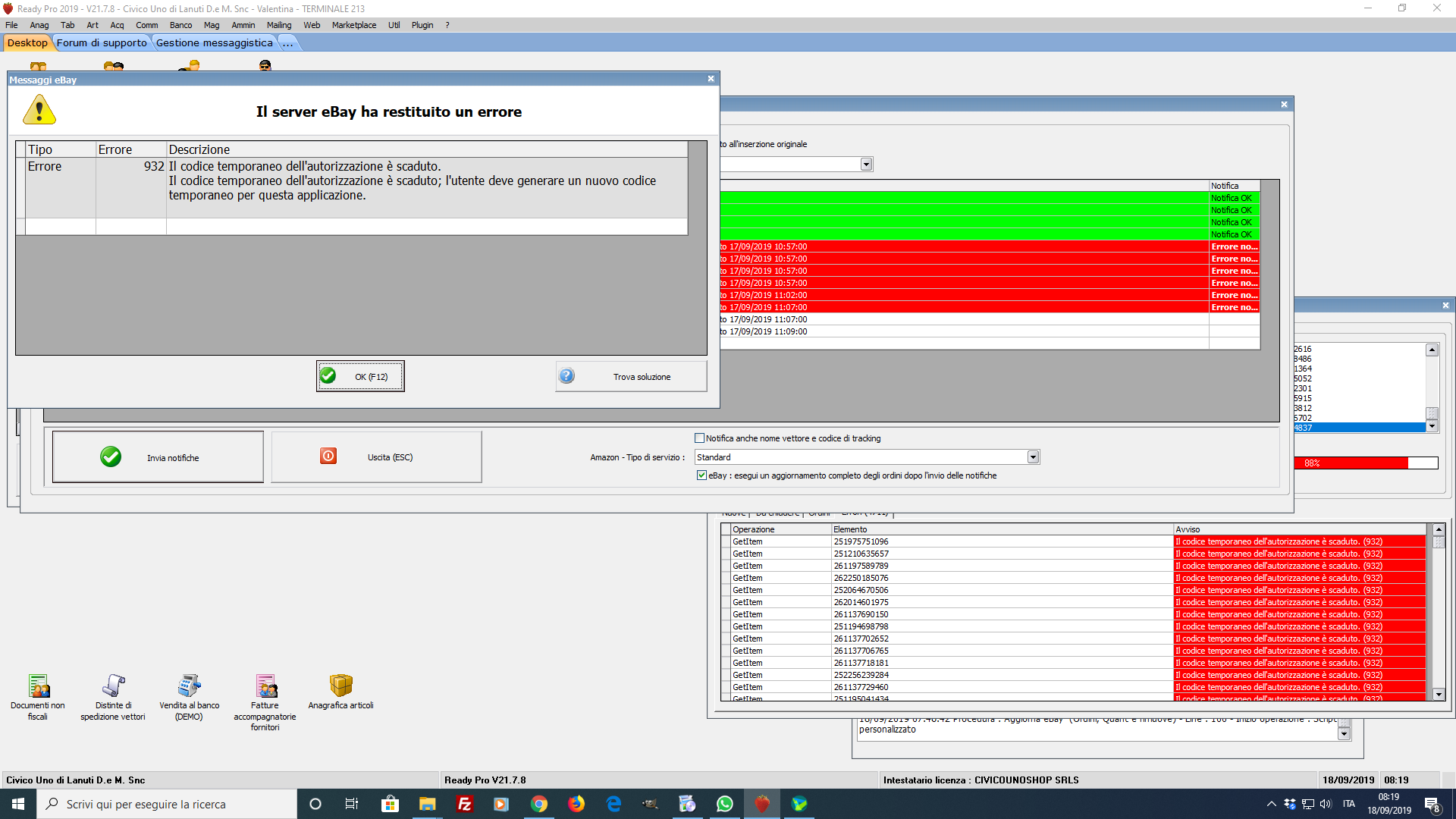Open WhatsApp from the taskbar
This screenshot has width=1456, height=819.
[724, 804]
